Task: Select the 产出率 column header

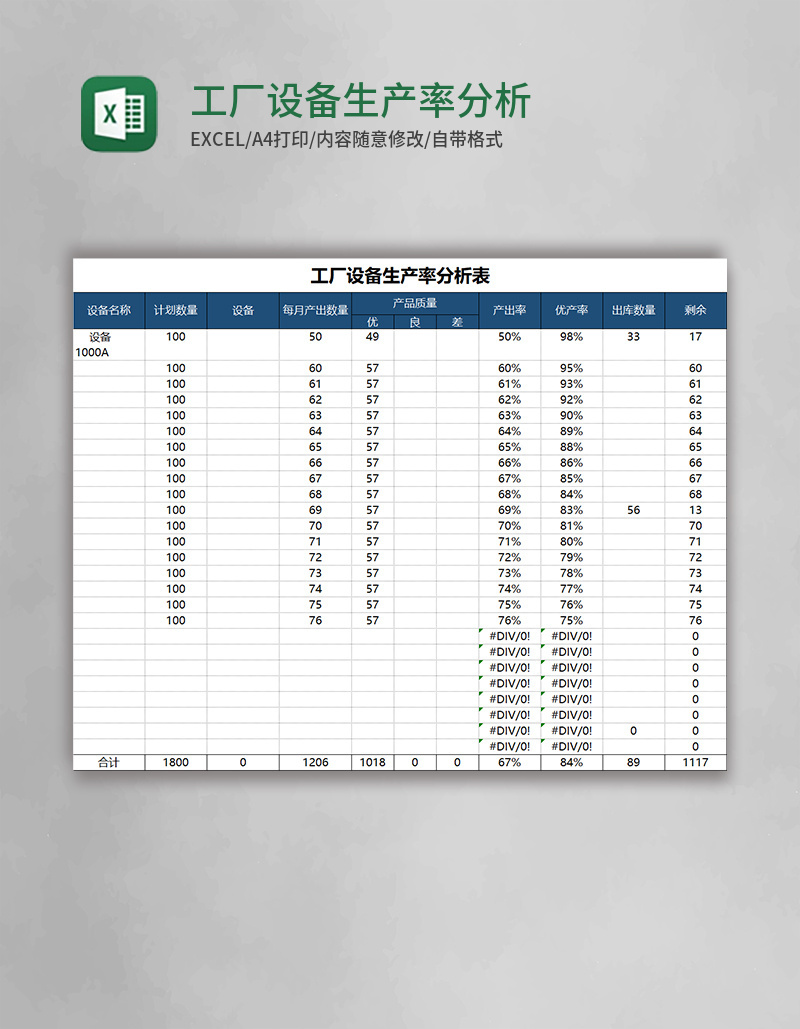Action: [x=508, y=311]
